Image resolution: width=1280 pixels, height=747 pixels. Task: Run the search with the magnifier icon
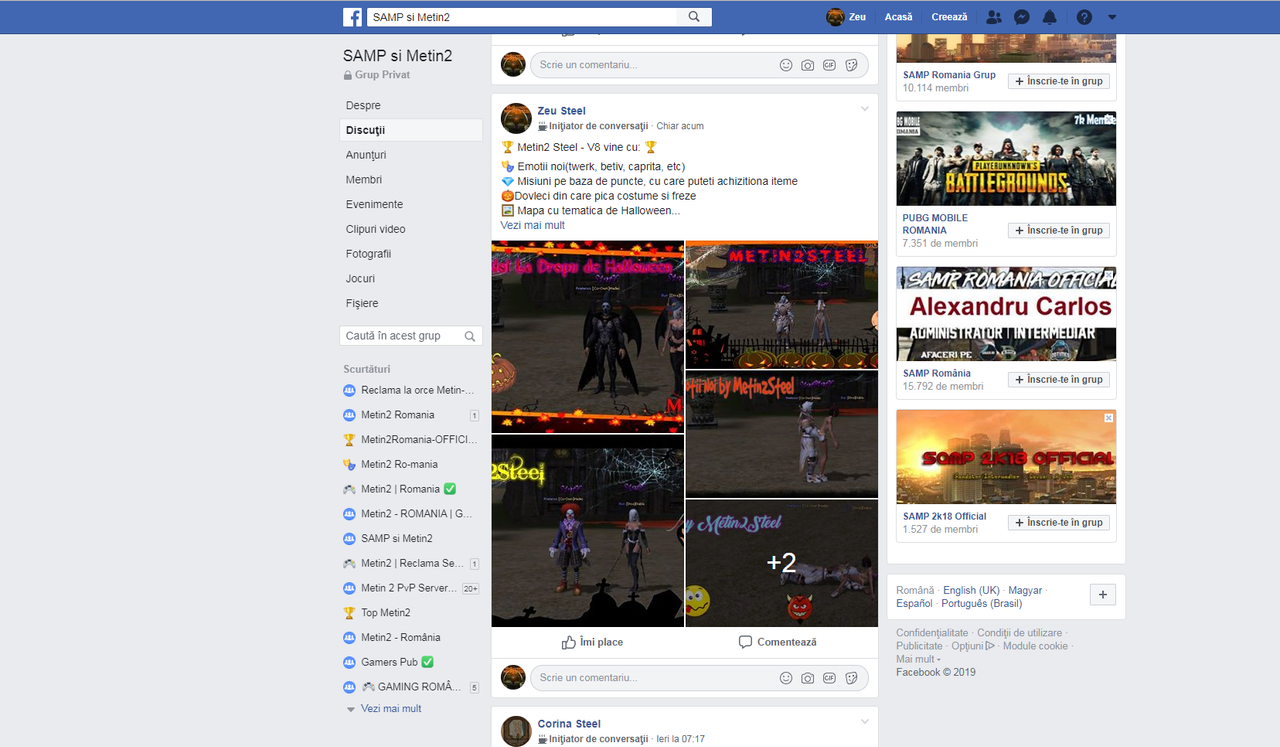coord(694,16)
